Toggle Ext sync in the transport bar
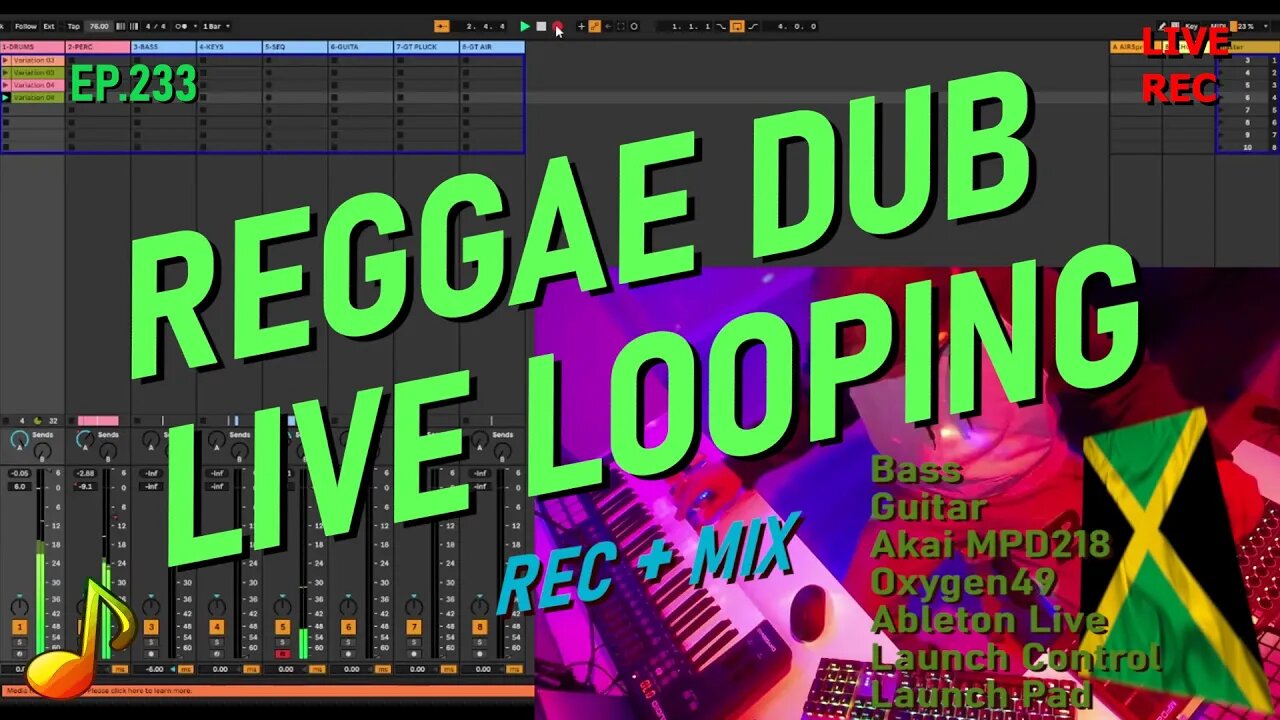Image resolution: width=1280 pixels, height=720 pixels. [x=48, y=26]
